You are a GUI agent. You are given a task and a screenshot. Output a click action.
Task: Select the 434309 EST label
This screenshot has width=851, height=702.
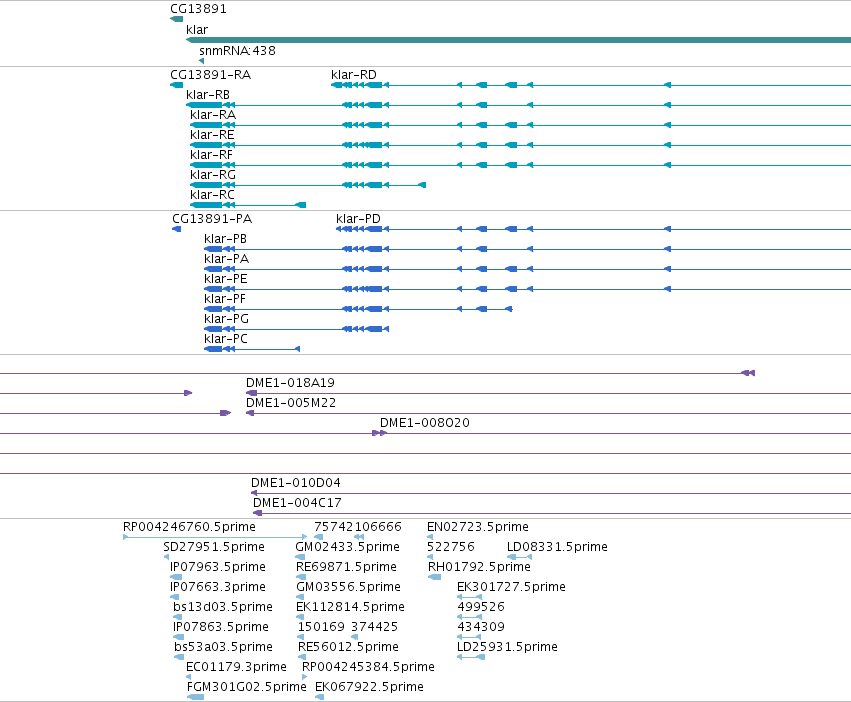pyautogui.click(x=481, y=627)
